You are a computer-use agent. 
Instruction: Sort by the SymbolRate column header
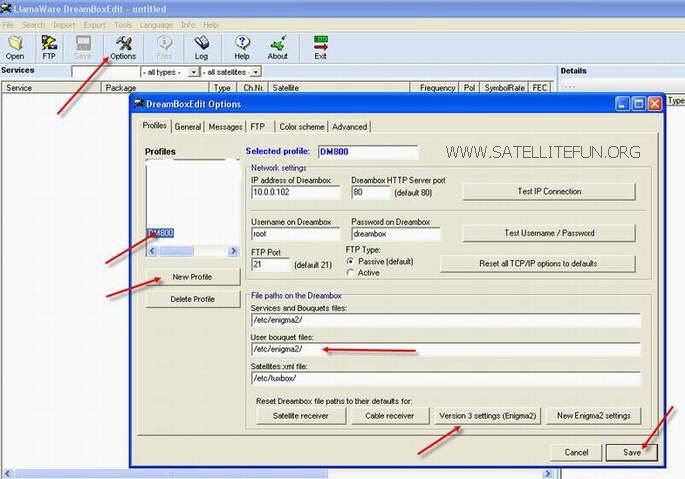(504, 88)
